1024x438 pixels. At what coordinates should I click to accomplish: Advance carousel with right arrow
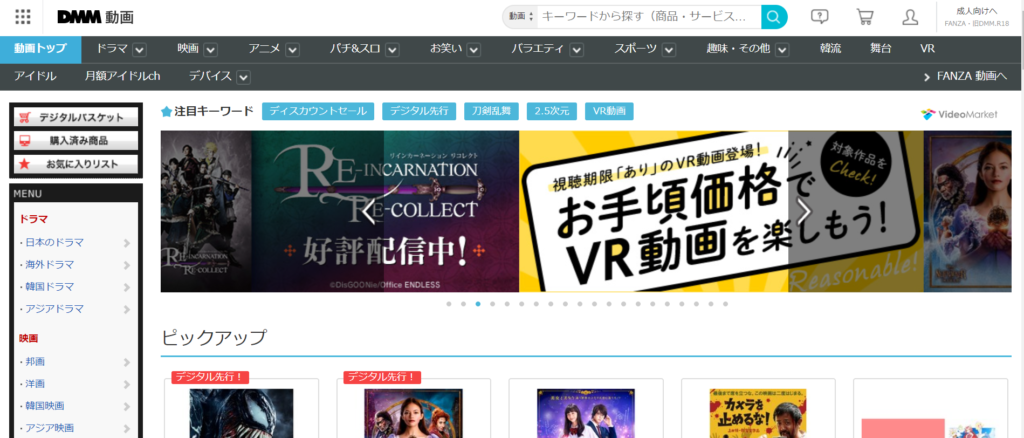803,211
